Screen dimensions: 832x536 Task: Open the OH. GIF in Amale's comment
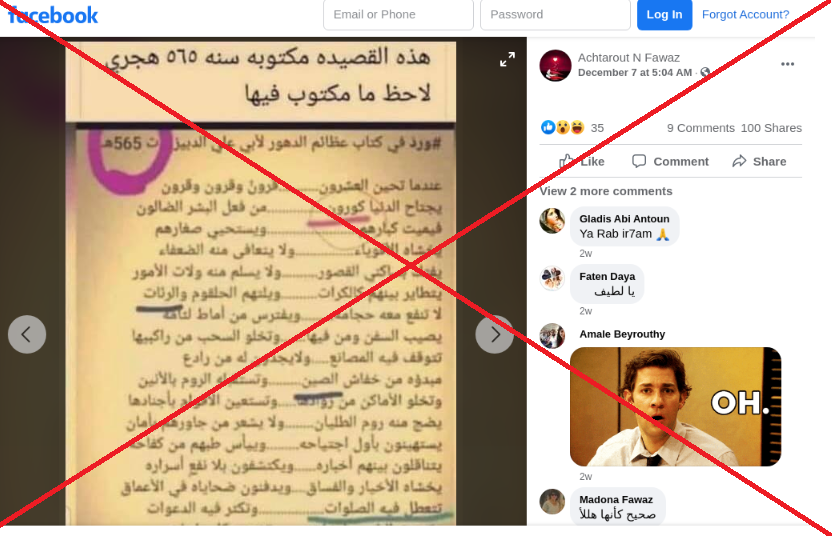point(675,407)
